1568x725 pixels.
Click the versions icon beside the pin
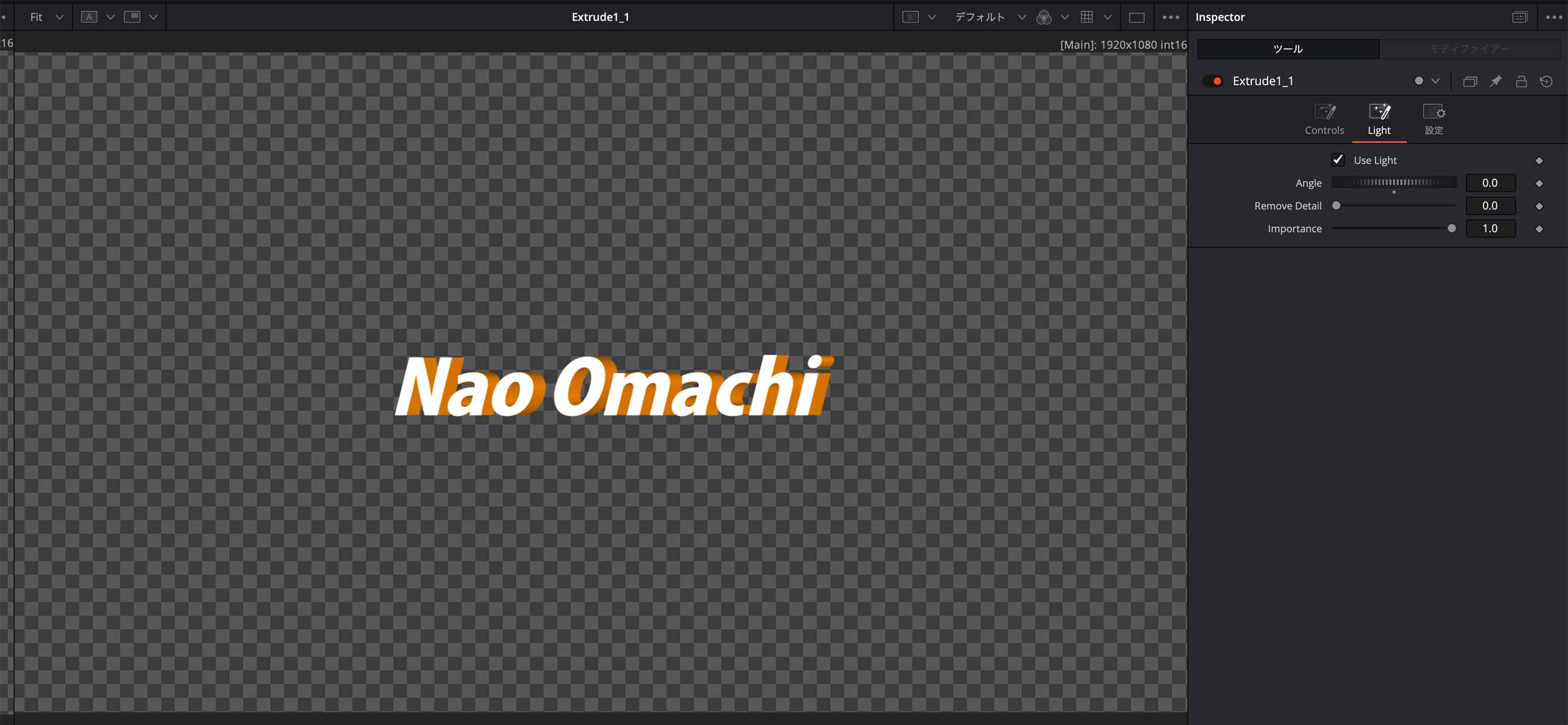tap(1470, 81)
